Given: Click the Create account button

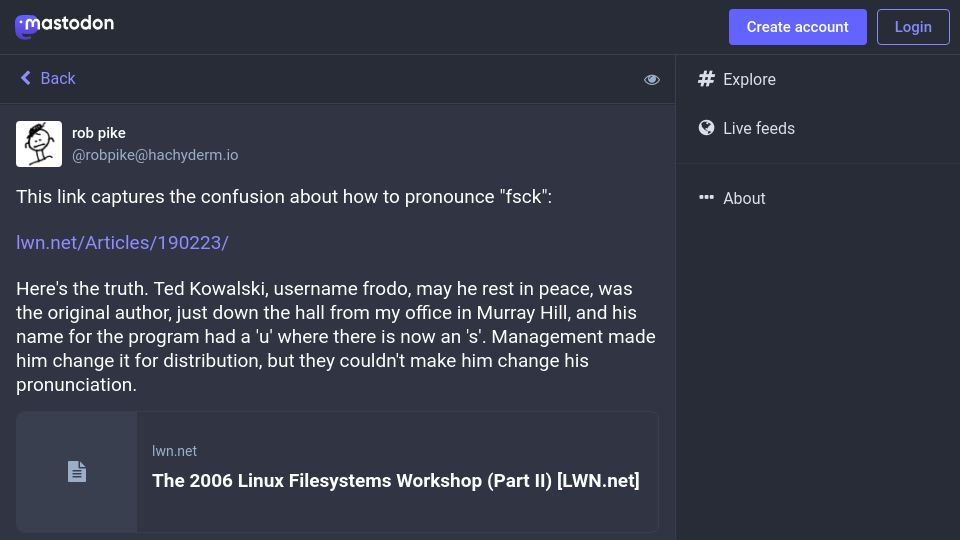Looking at the screenshot, I should [797, 27].
